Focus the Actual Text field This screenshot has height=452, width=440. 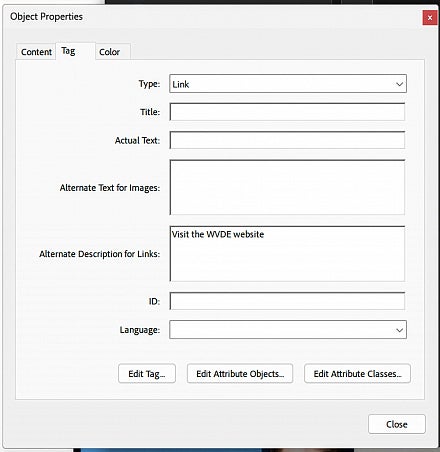click(x=287, y=140)
